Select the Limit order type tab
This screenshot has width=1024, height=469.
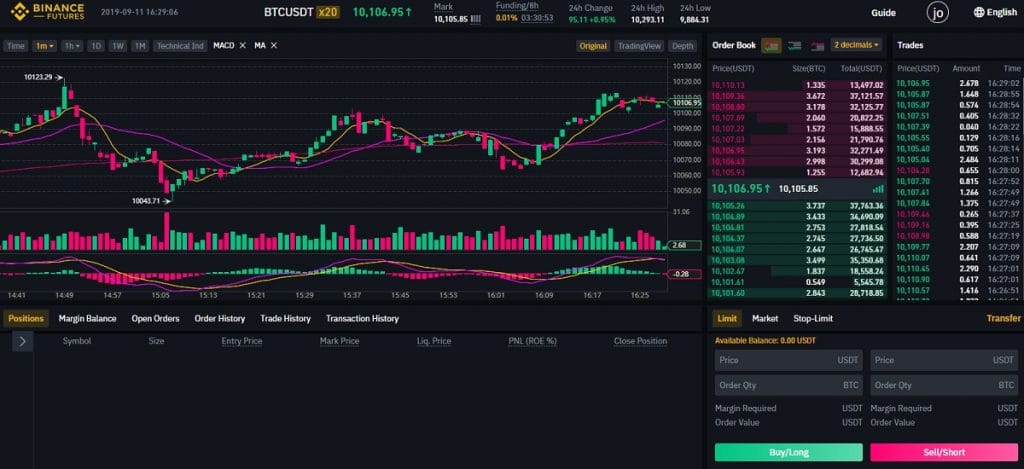[x=727, y=319]
